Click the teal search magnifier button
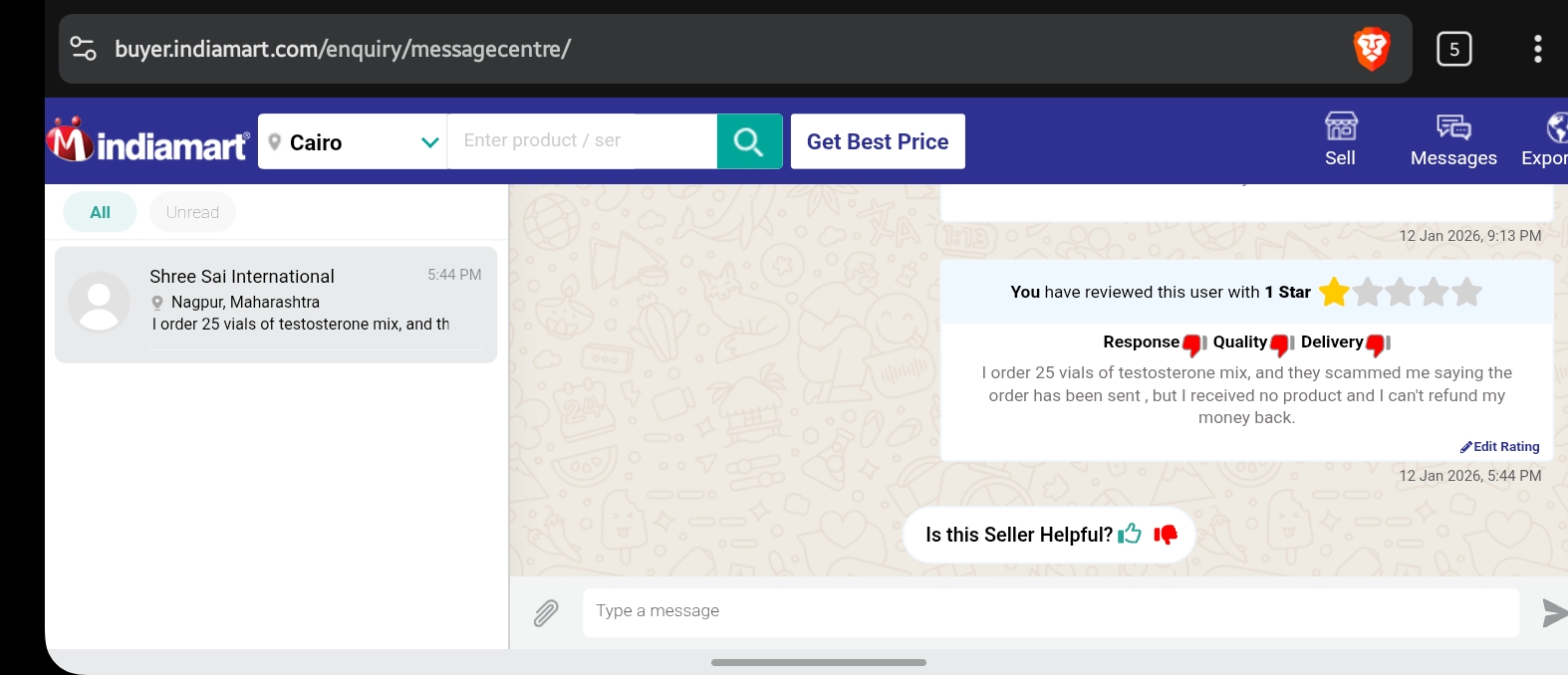1568x675 pixels. tap(749, 141)
